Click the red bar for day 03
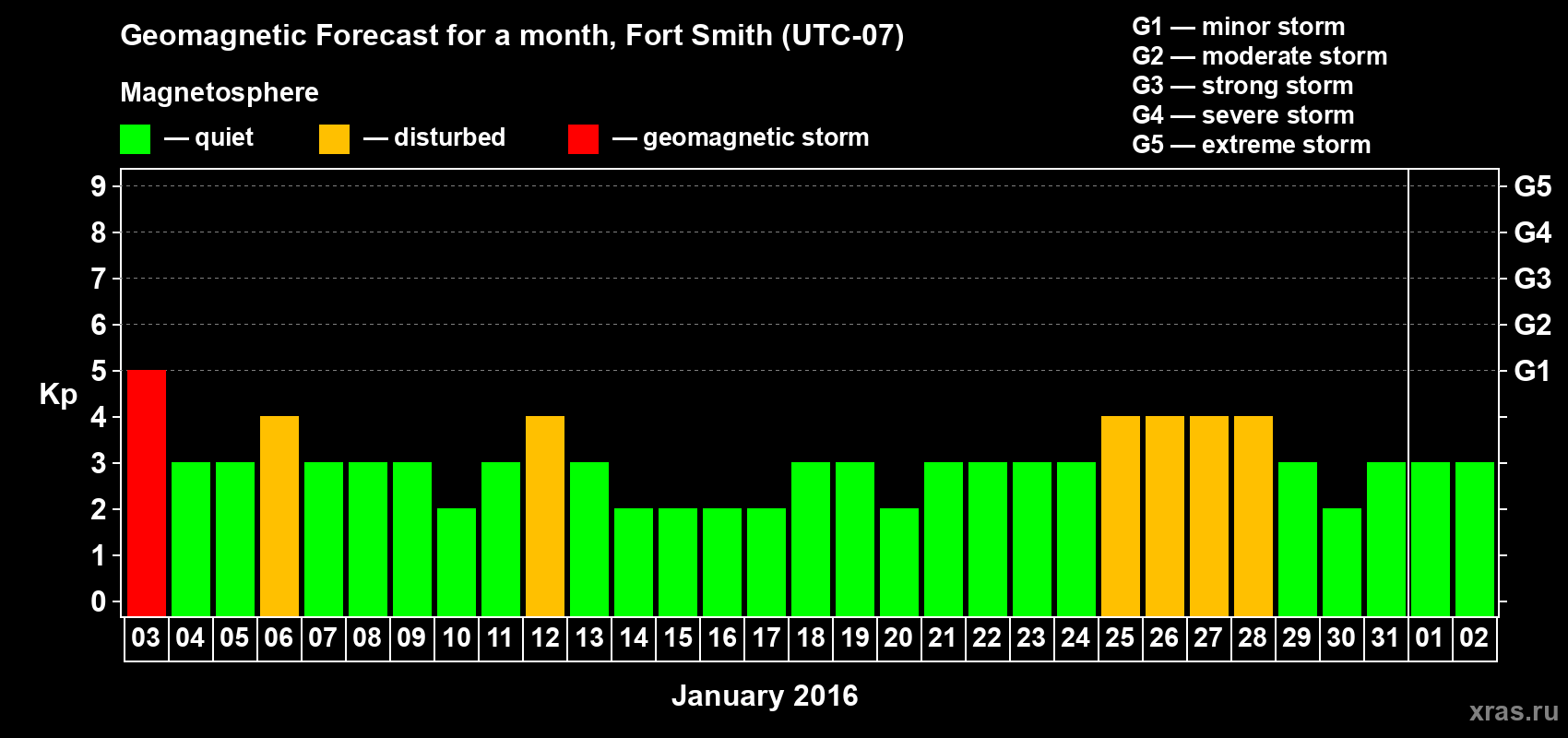Screen dimensions: 1568x738 (147, 493)
